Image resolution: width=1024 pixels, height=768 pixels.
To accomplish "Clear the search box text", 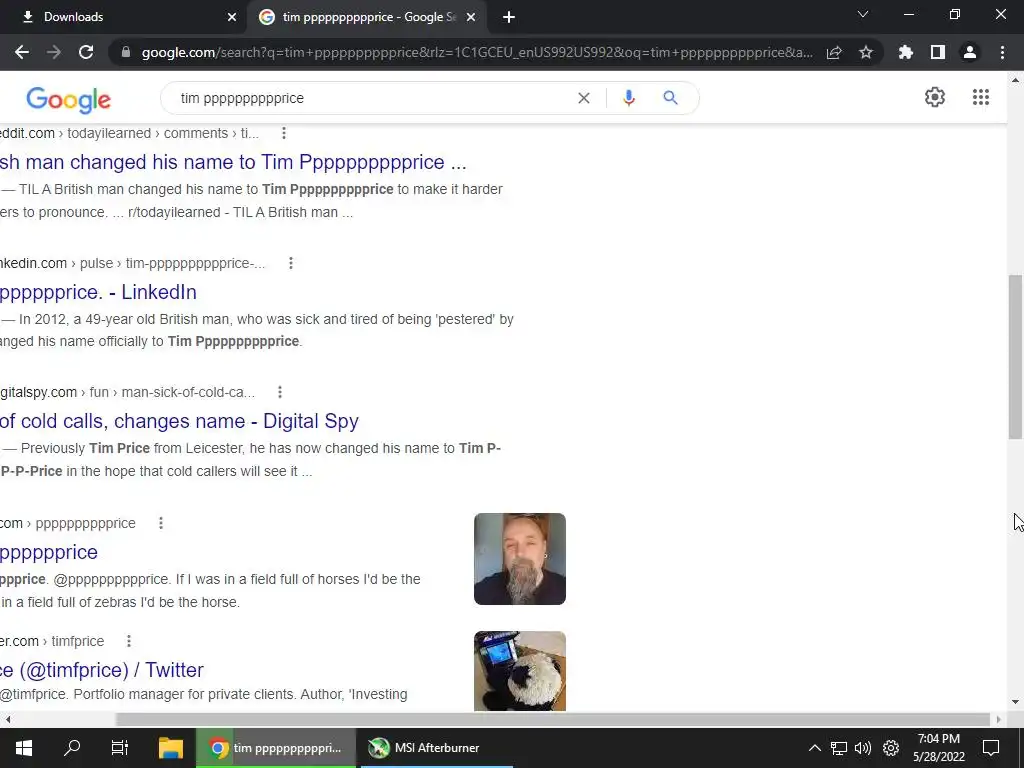I will pyautogui.click(x=584, y=98).
